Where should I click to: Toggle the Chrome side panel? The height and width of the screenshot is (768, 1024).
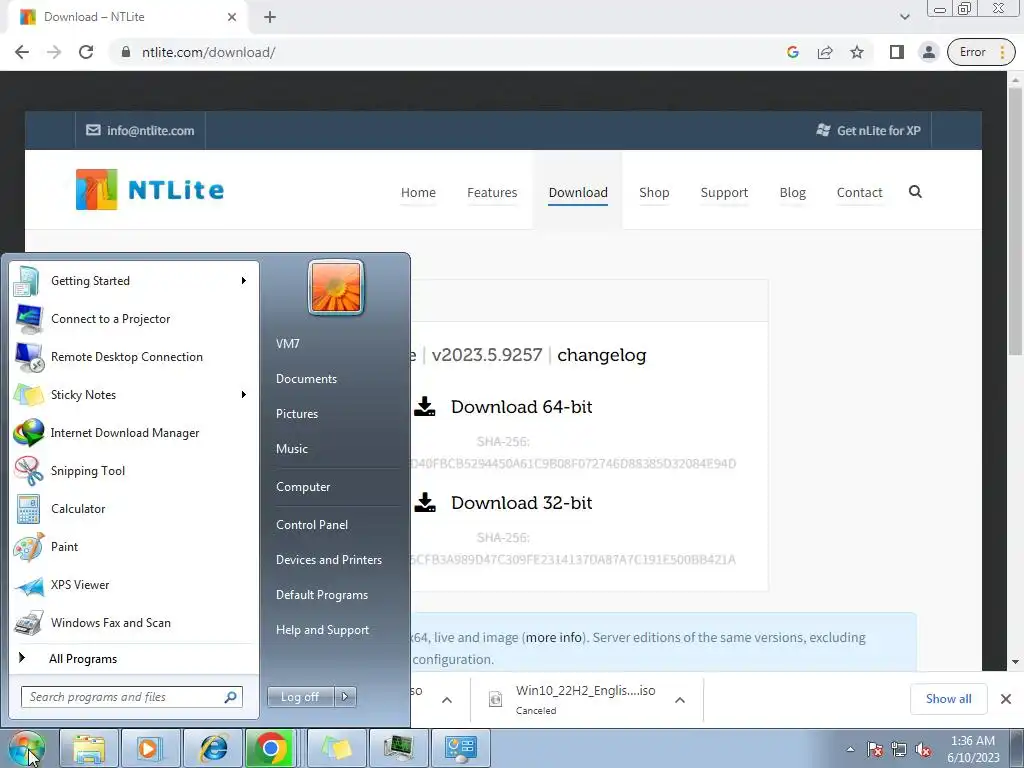point(897,52)
